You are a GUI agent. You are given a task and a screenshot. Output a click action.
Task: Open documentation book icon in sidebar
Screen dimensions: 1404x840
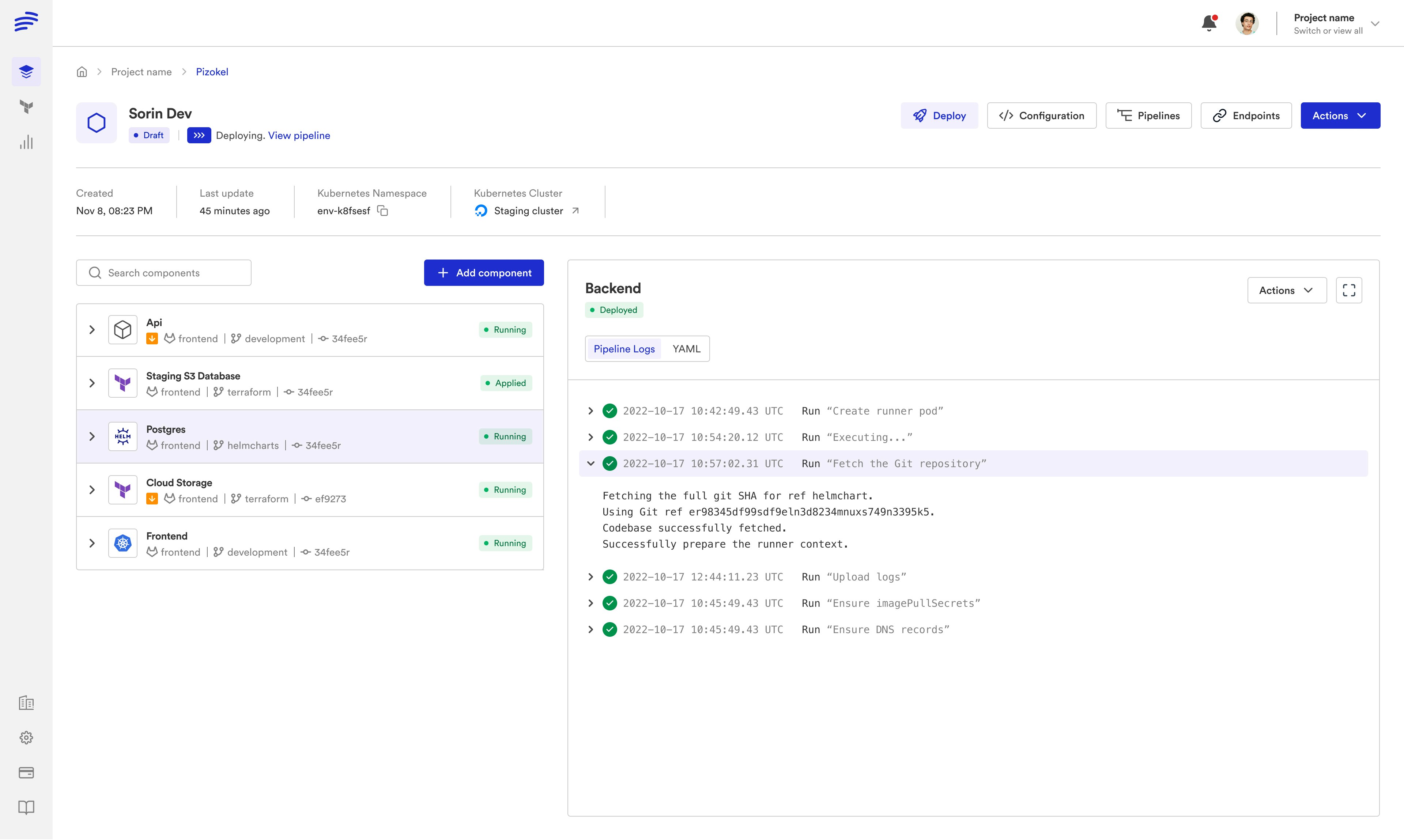coord(26,807)
